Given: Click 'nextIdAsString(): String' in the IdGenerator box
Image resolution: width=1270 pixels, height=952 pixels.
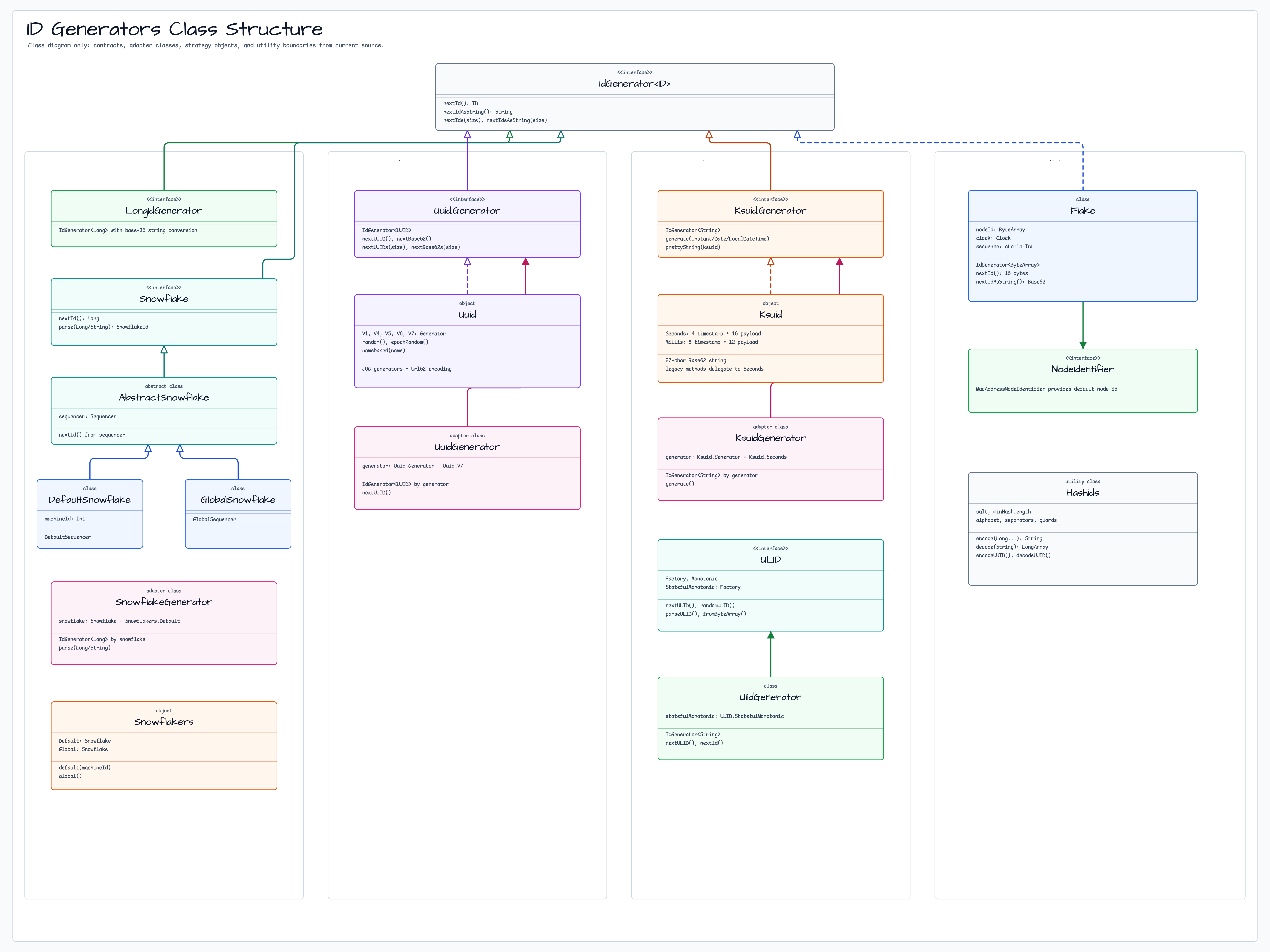Looking at the screenshot, I should tap(478, 112).
